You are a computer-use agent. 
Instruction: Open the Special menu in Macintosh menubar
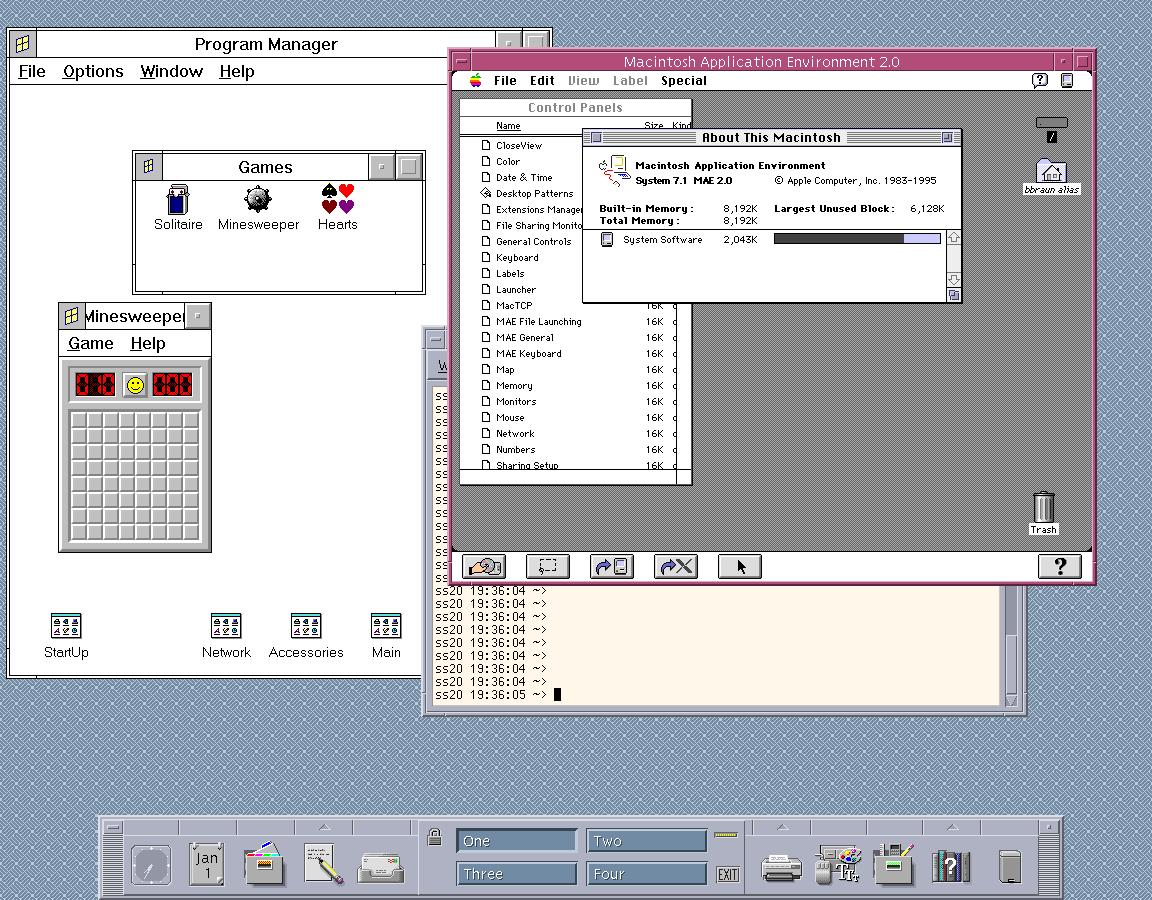(x=683, y=81)
